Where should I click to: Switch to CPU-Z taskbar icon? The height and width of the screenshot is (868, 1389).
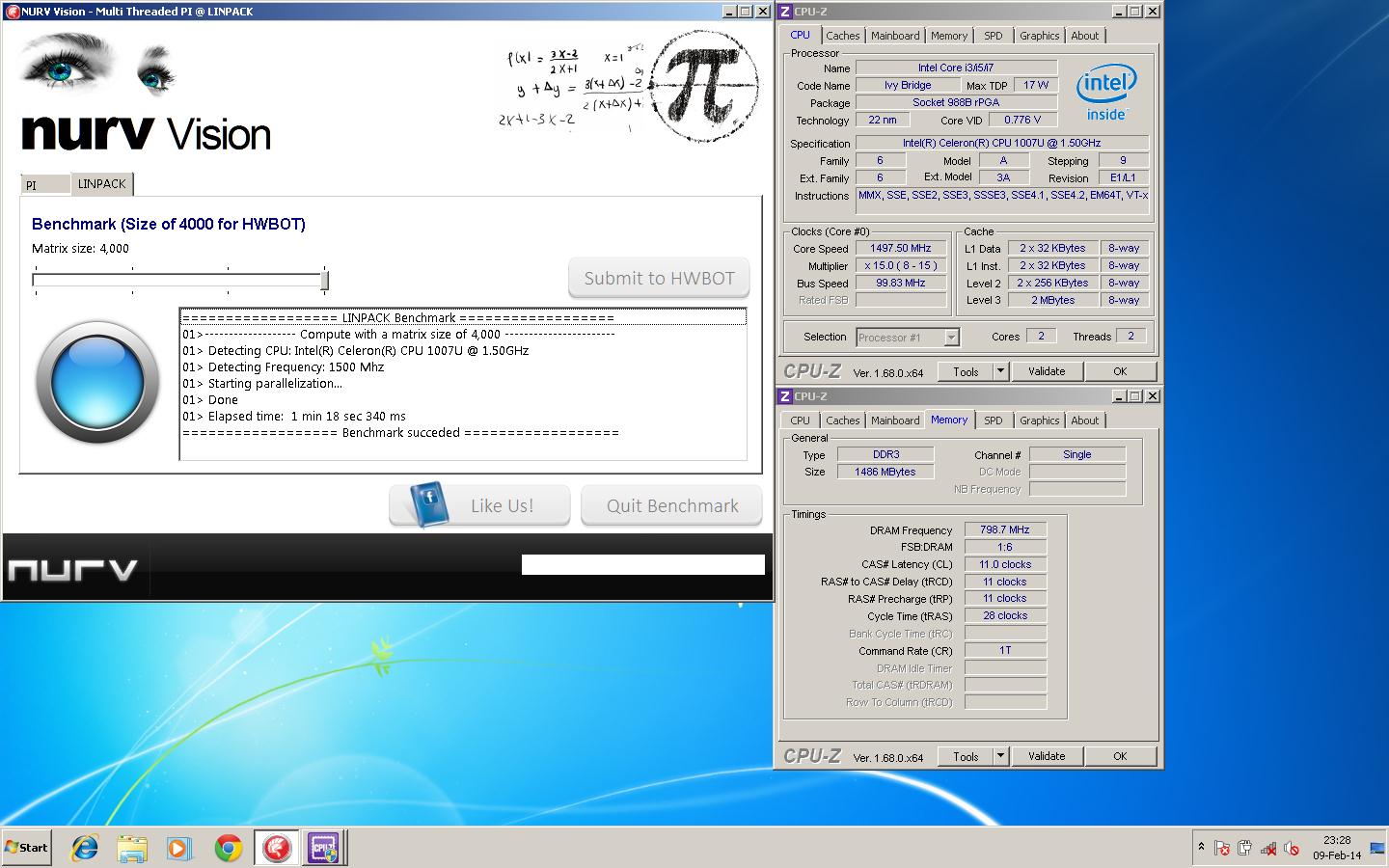click(x=322, y=848)
